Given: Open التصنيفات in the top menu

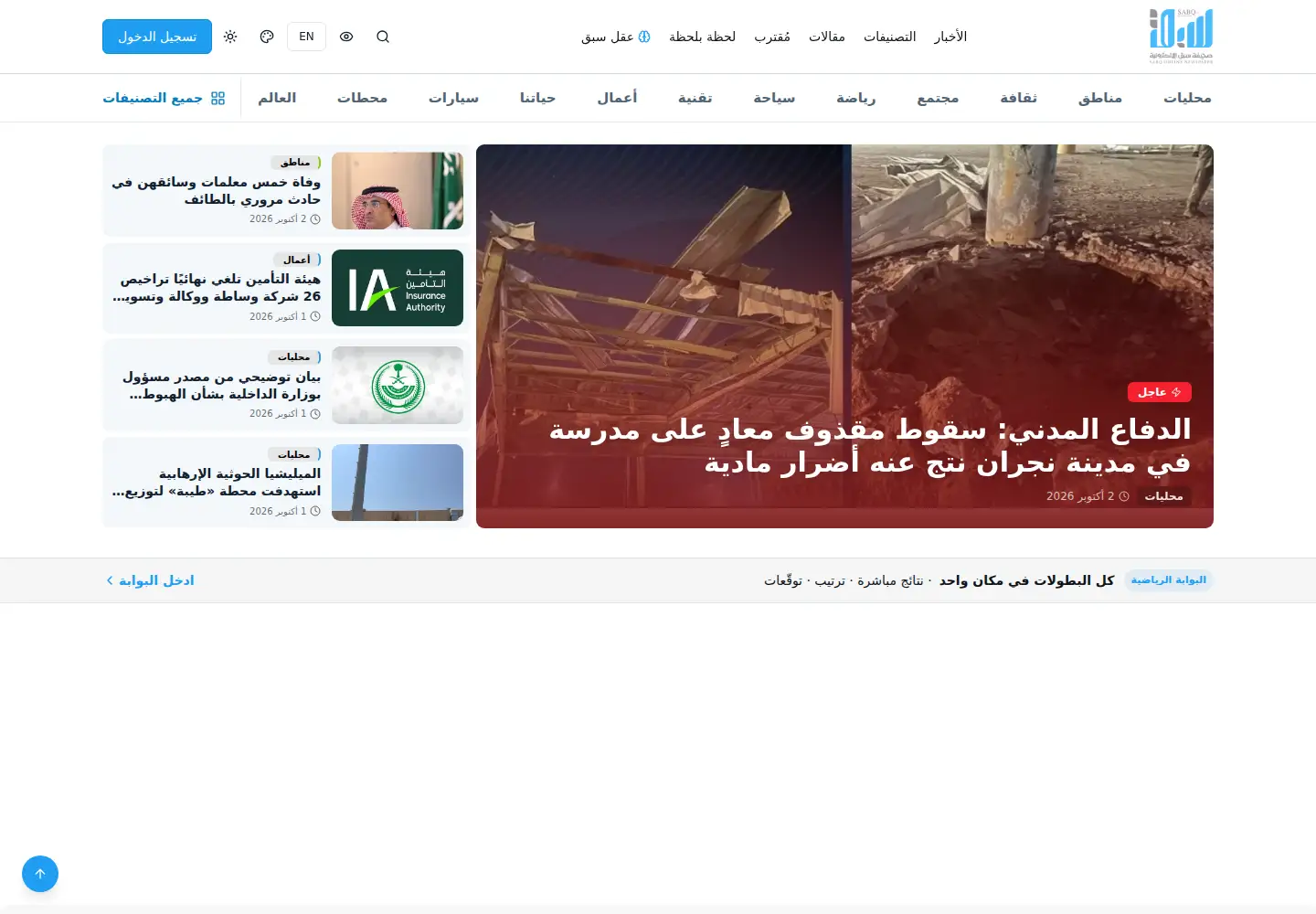Looking at the screenshot, I should coord(889,37).
